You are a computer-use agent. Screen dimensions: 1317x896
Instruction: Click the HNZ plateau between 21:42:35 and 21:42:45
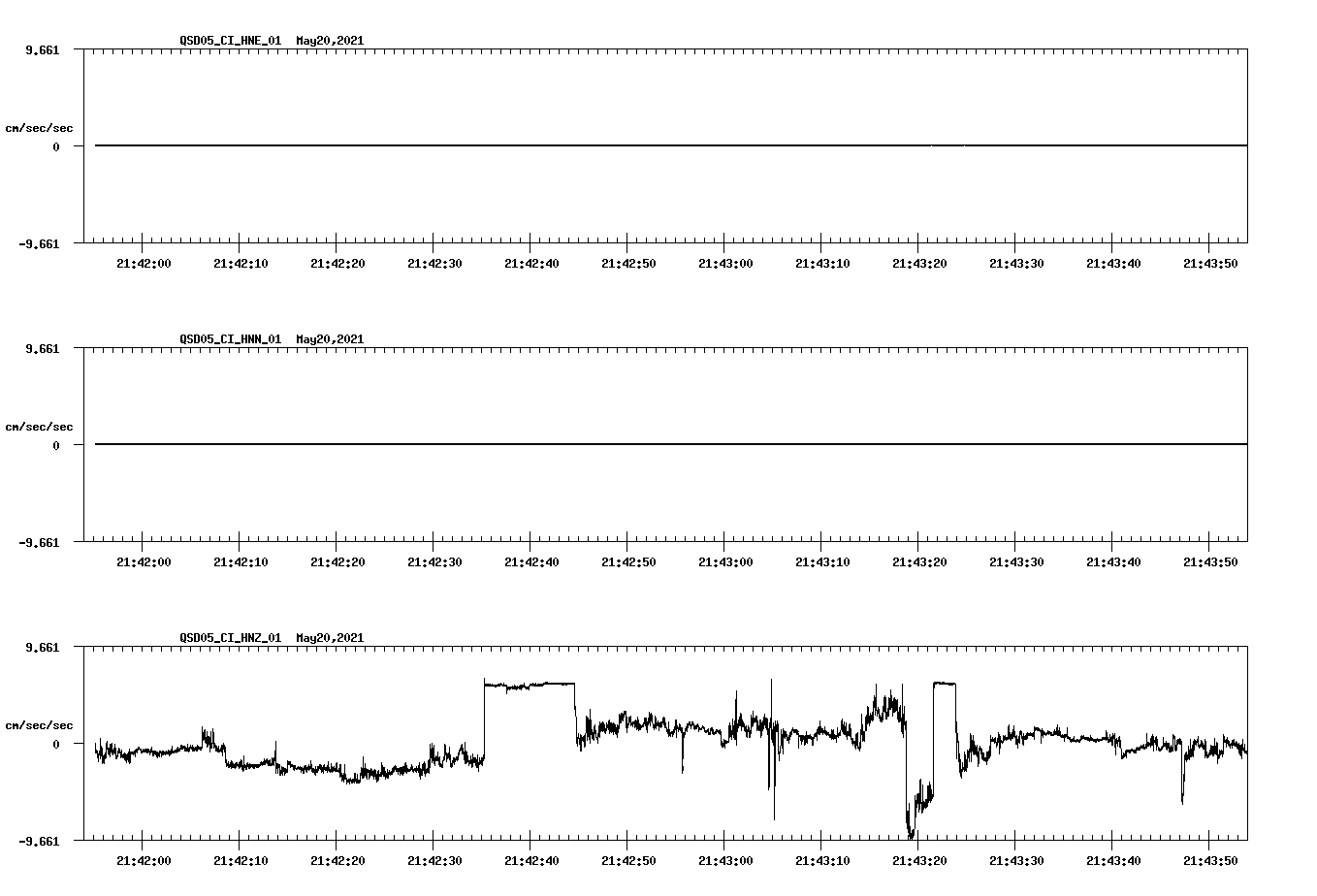click(x=530, y=685)
